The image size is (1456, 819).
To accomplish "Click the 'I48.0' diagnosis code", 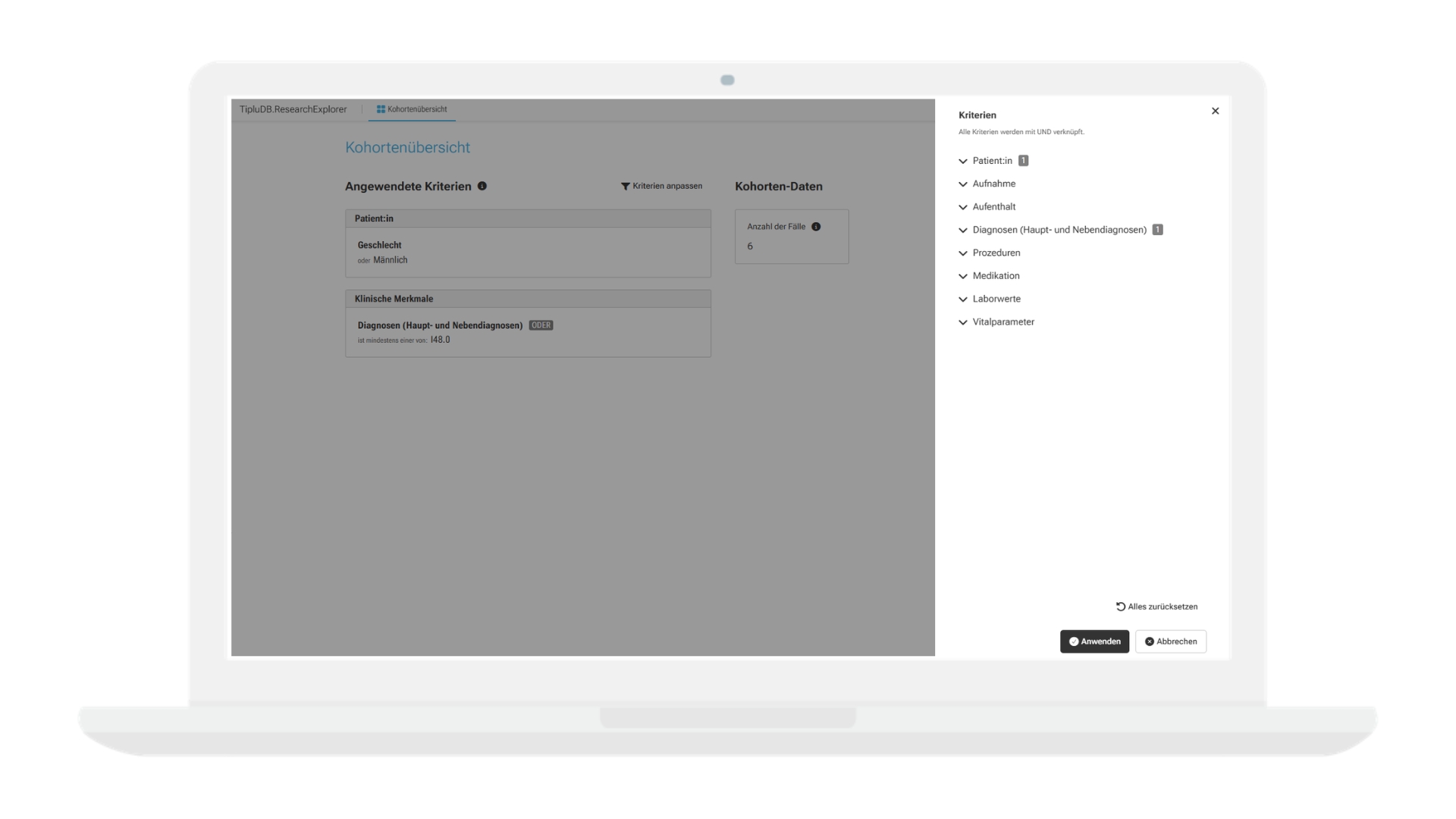I will [x=441, y=340].
